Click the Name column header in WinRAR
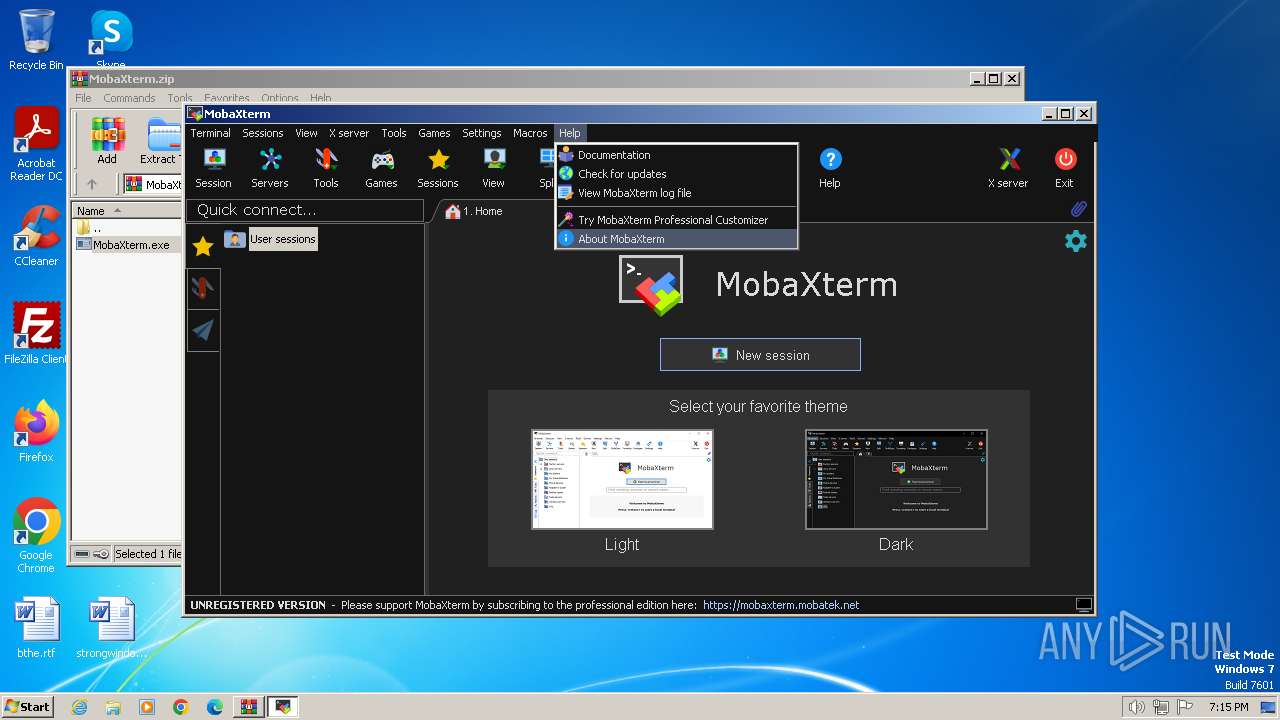This screenshot has width=1280, height=720. pyautogui.click(x=126, y=210)
